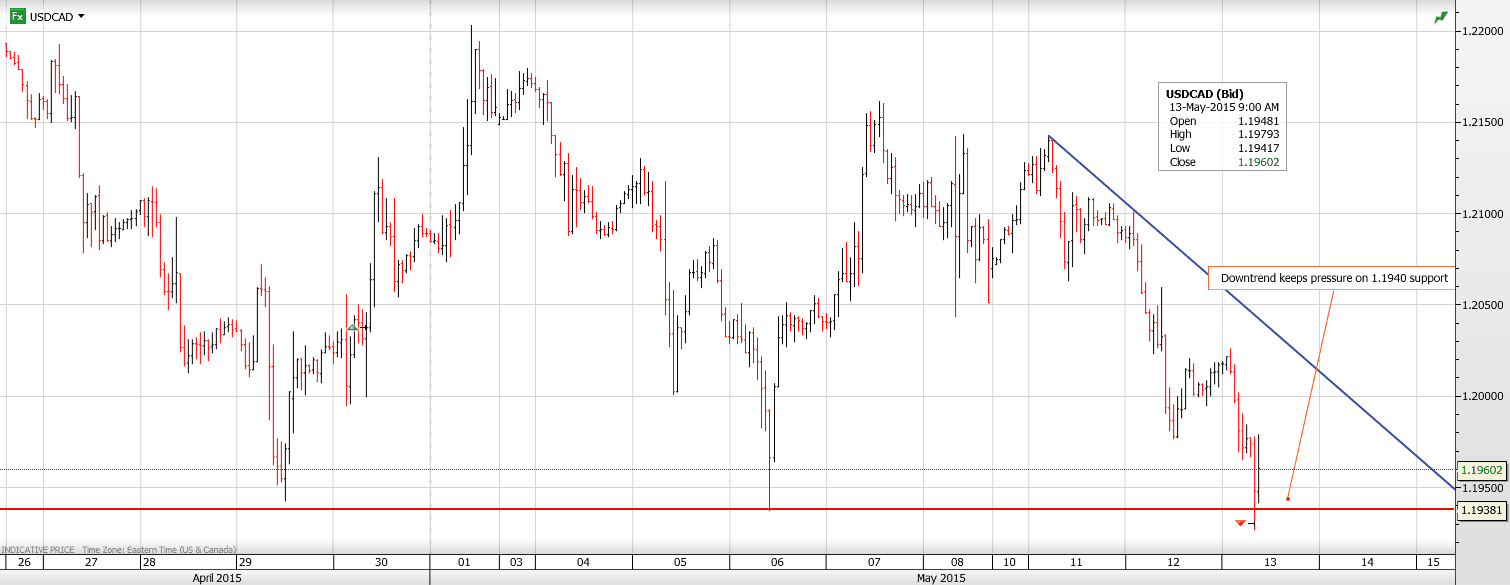This screenshot has width=1510, height=585.
Task: Click the green chart arrow icon top-right
Action: pyautogui.click(x=1440, y=17)
